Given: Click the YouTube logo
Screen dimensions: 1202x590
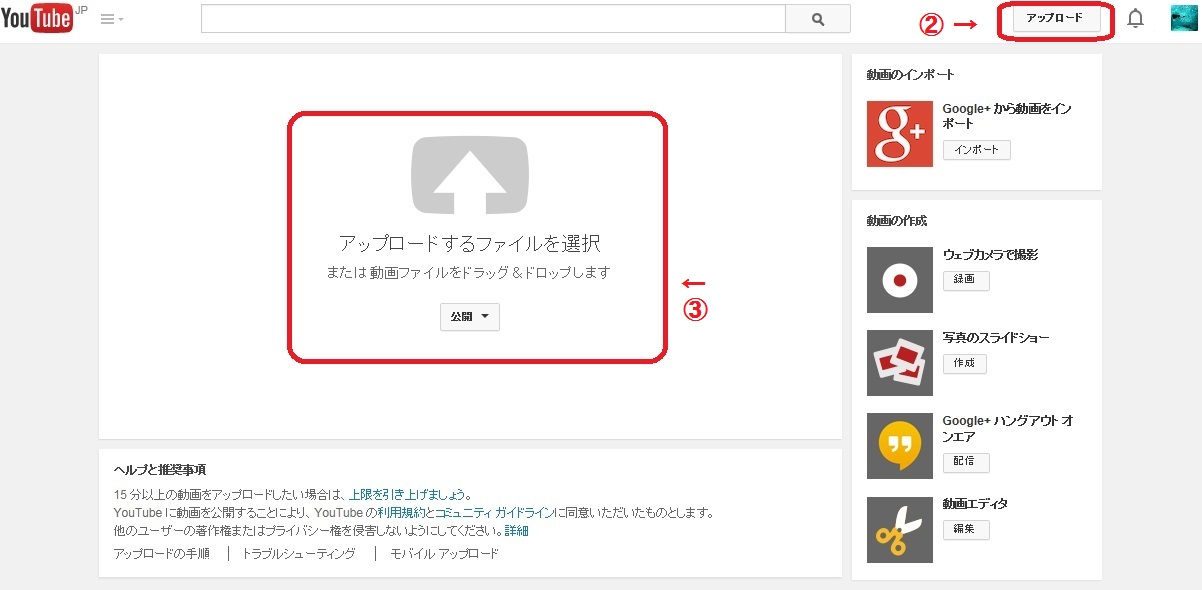Looking at the screenshot, I should (37, 19).
